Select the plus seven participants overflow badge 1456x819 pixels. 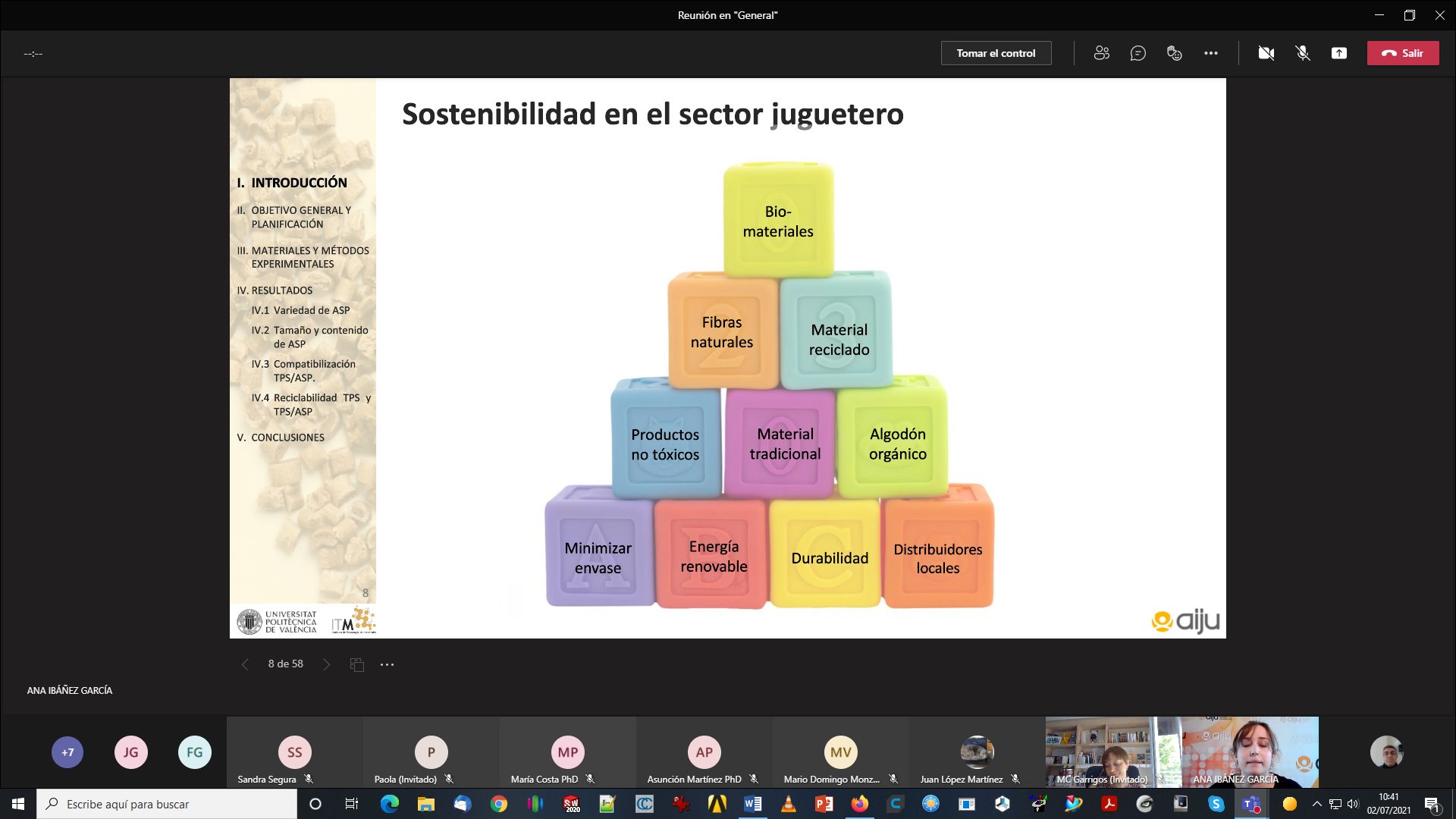[67, 752]
